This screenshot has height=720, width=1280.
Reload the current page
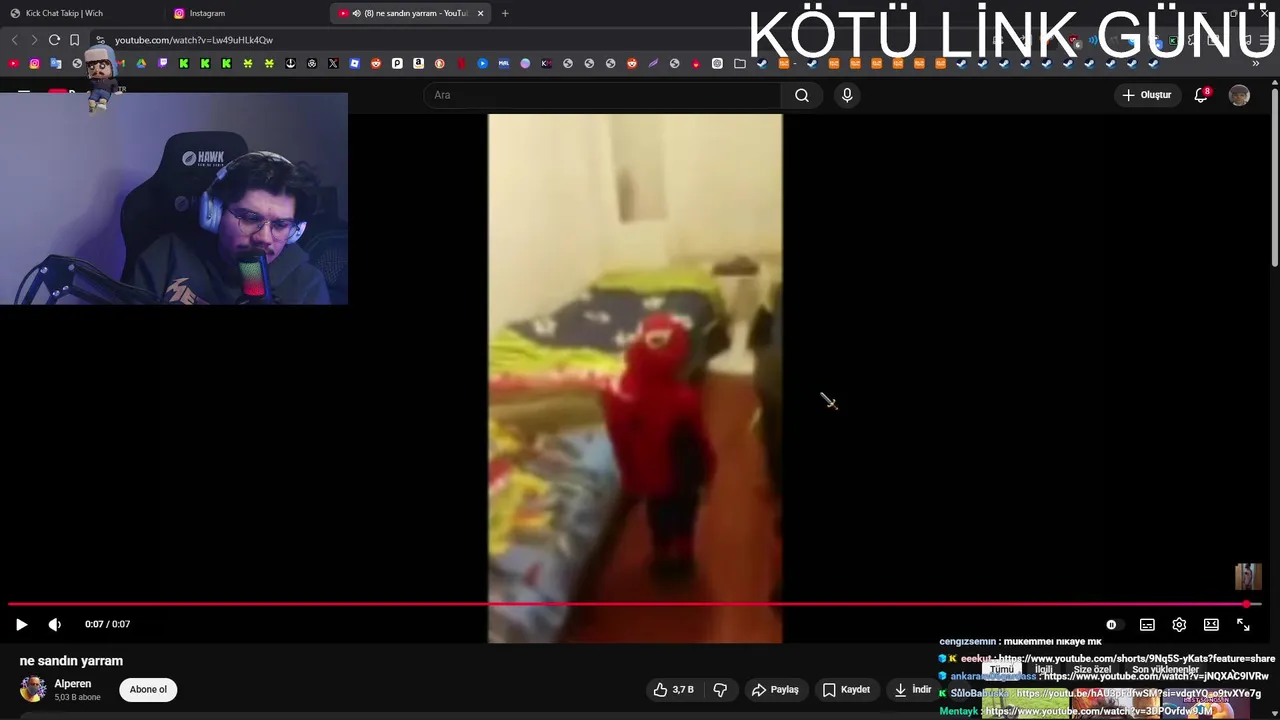click(x=54, y=40)
